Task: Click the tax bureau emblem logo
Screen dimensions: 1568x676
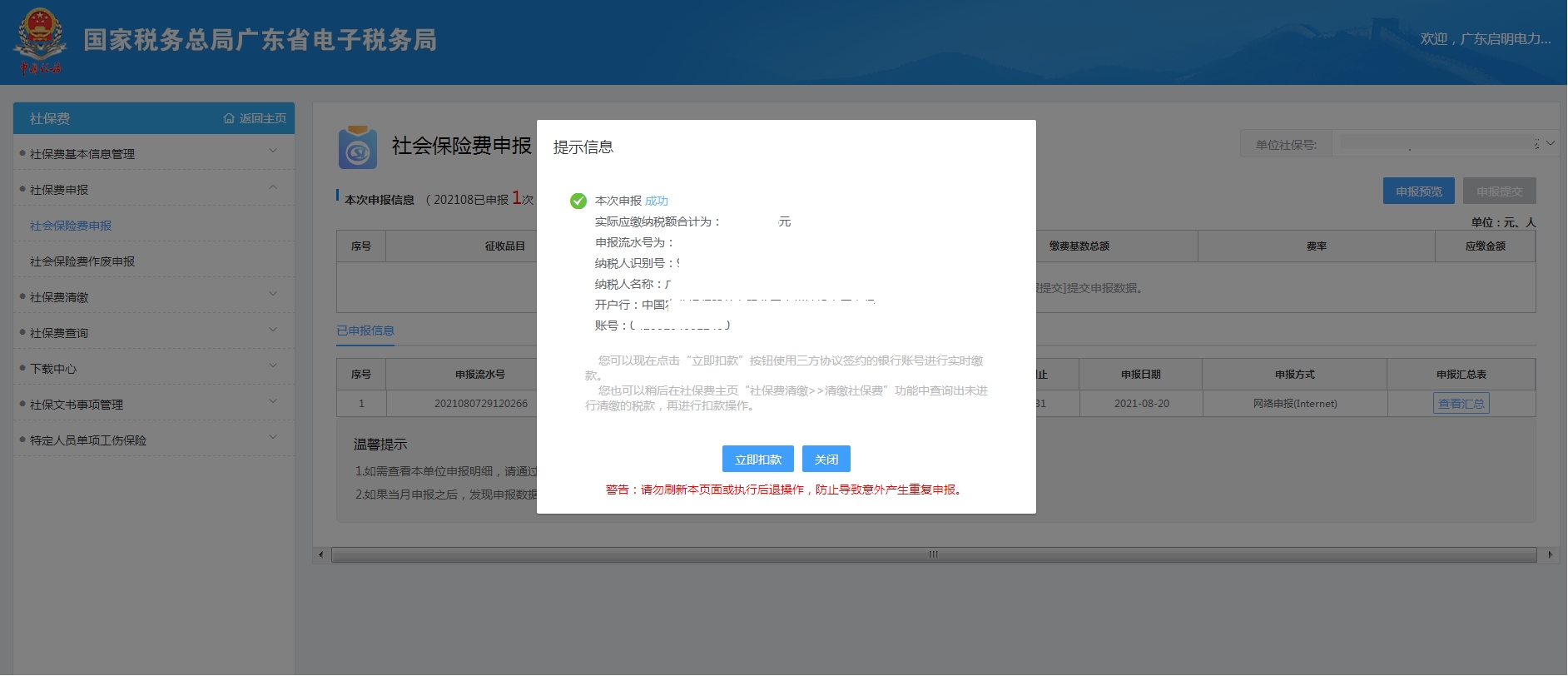Action: [x=39, y=40]
